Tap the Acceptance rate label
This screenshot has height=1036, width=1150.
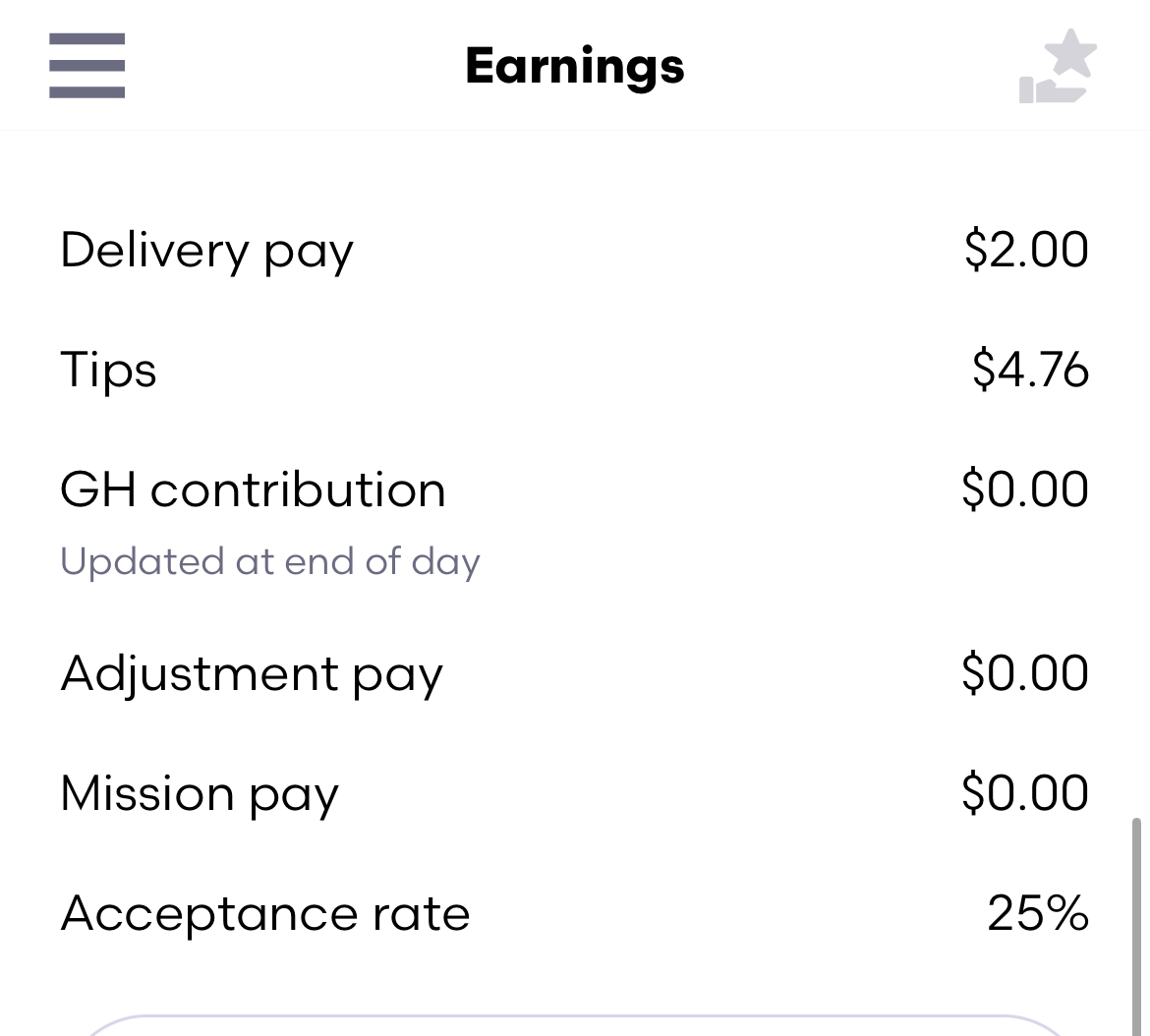click(265, 914)
